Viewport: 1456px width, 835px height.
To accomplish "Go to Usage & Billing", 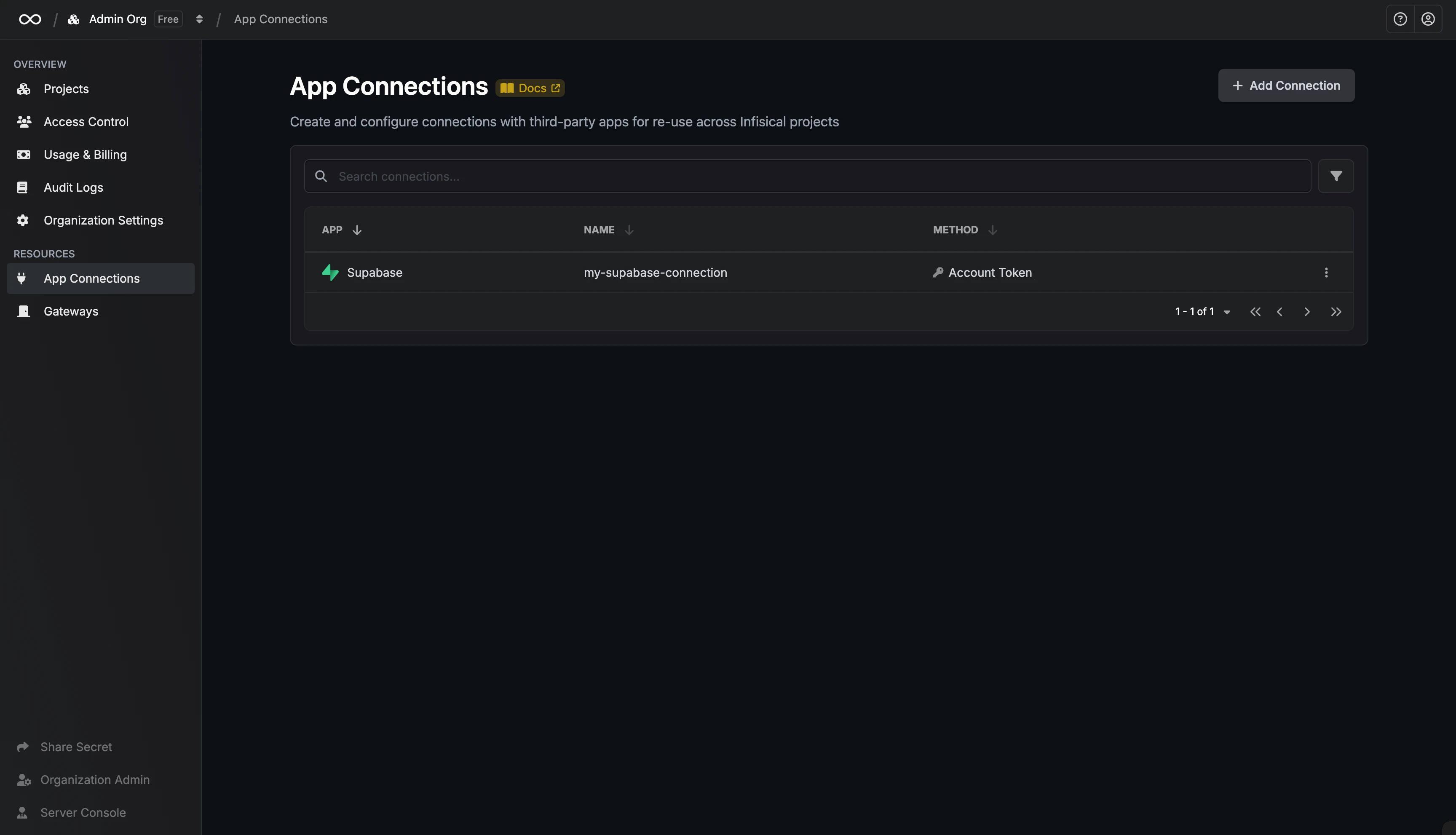I will click(x=100, y=155).
